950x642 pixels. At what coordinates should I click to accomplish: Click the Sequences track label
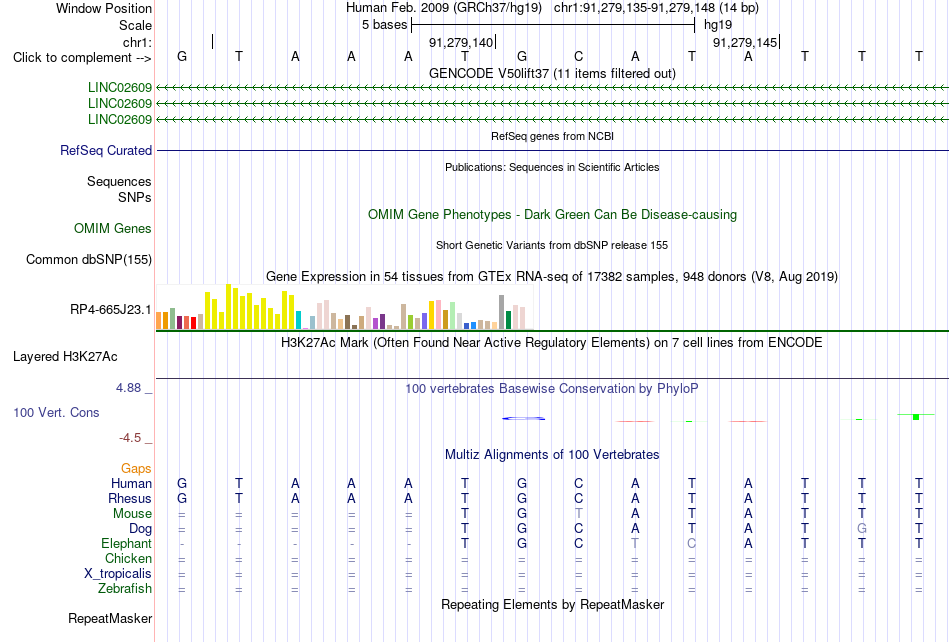(119, 182)
